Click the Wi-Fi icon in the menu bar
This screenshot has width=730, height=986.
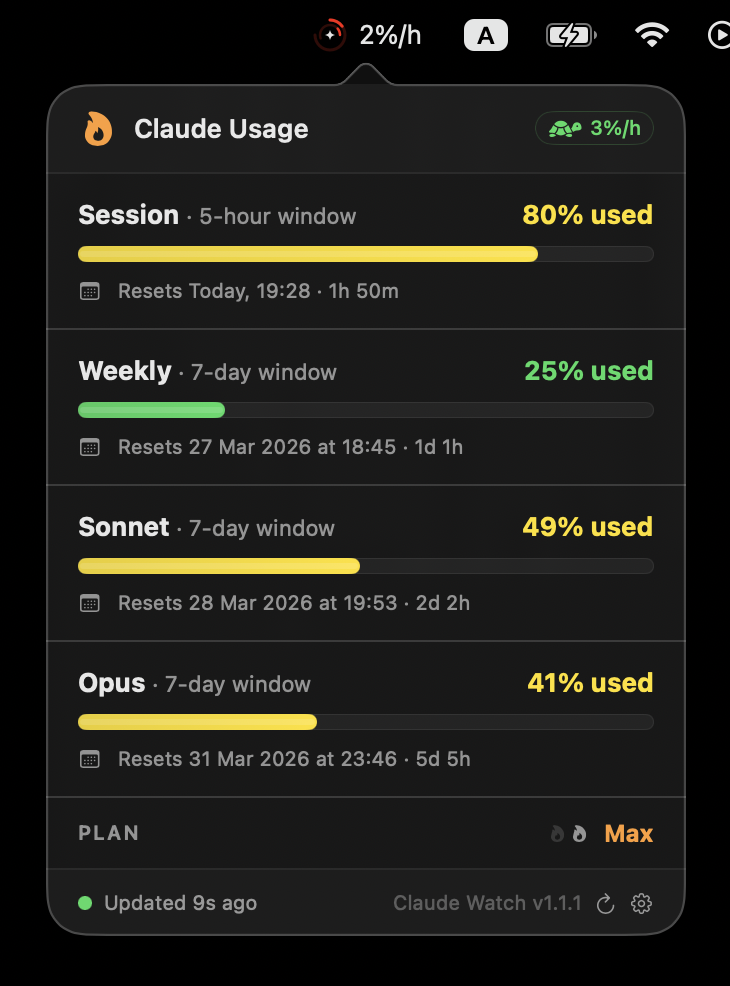(x=652, y=34)
